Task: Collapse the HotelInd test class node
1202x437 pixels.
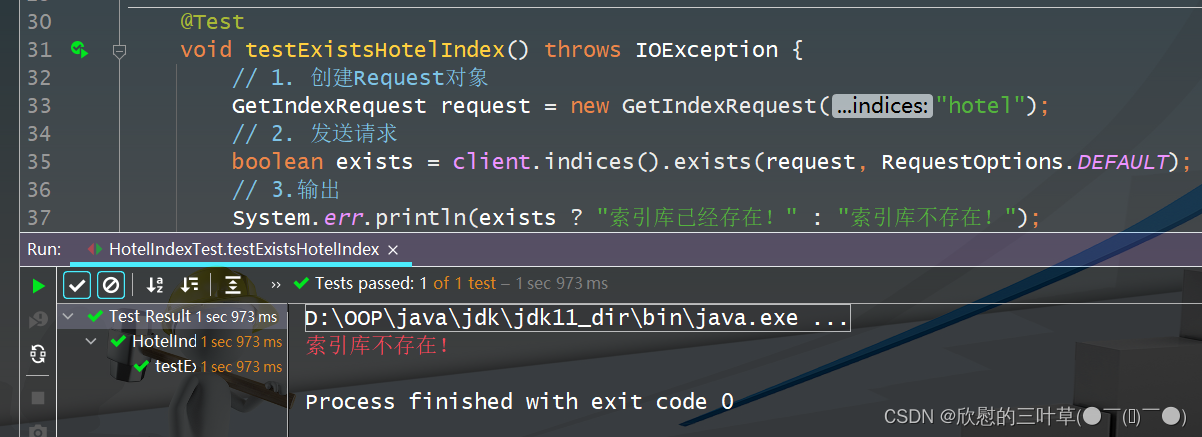Action: click(92, 341)
